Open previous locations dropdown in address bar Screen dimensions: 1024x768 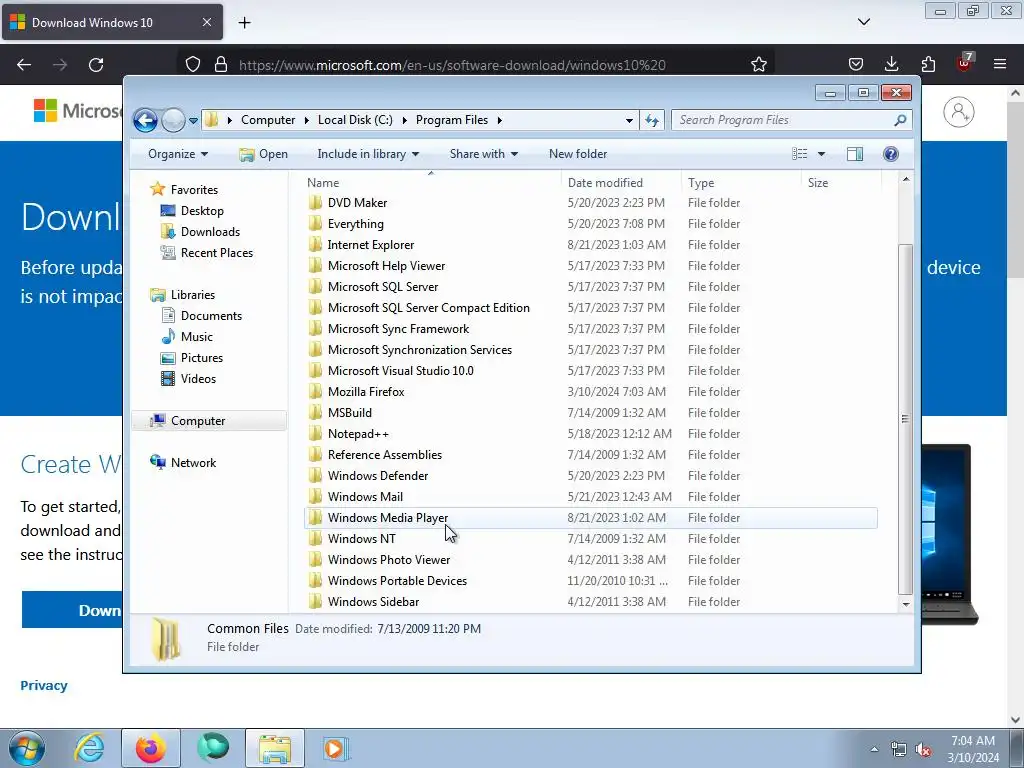pos(629,121)
